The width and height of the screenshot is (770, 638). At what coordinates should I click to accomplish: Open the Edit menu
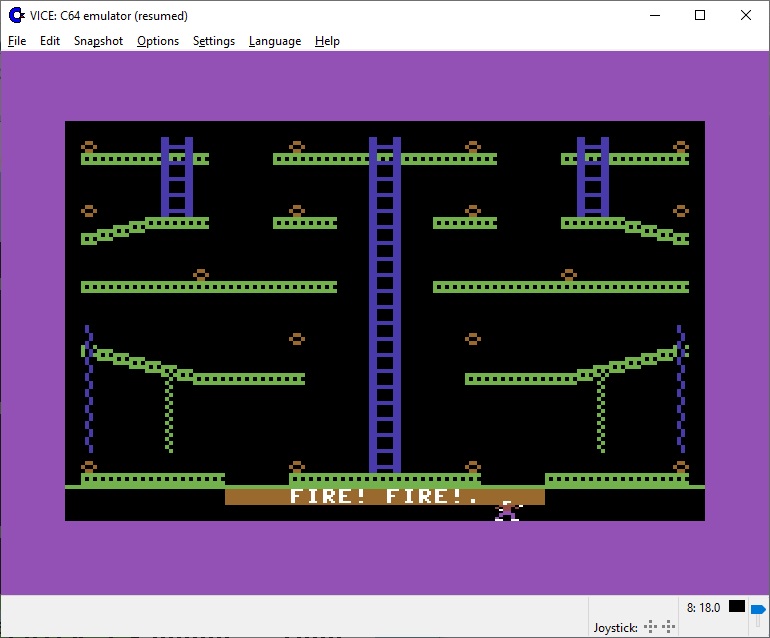50,41
